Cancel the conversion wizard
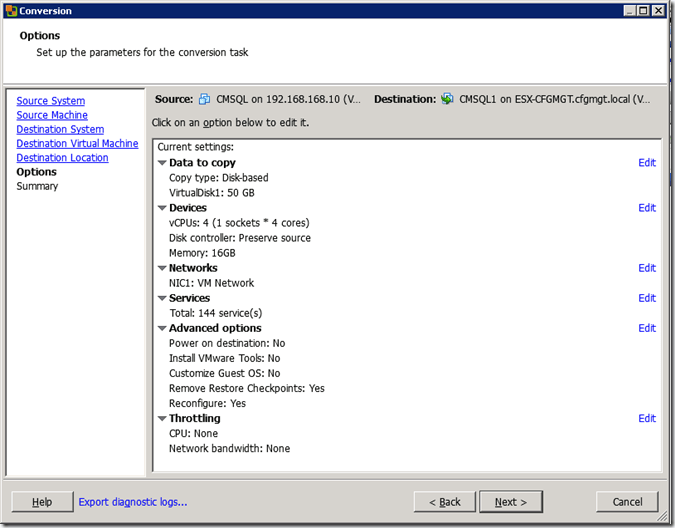The height and width of the screenshot is (528, 675). click(x=627, y=502)
